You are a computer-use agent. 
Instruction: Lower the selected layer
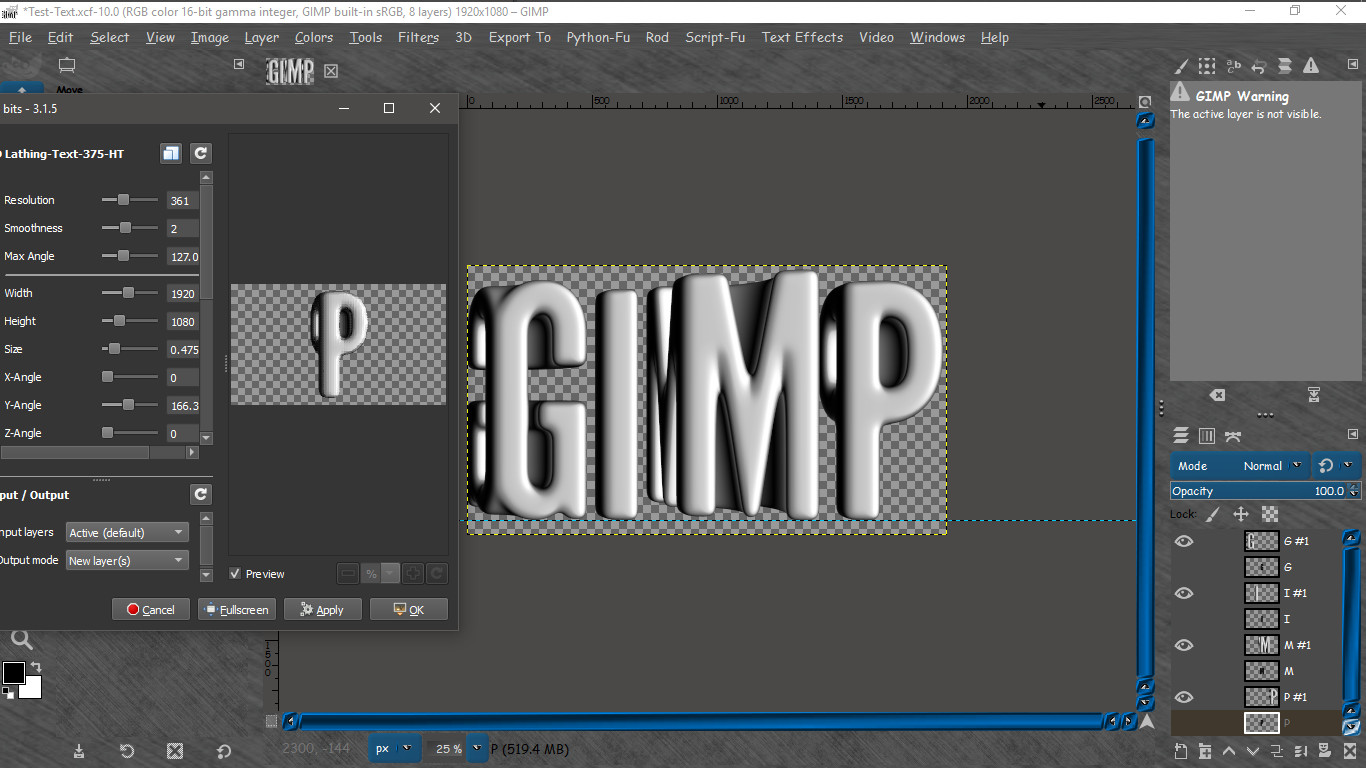(x=1252, y=751)
